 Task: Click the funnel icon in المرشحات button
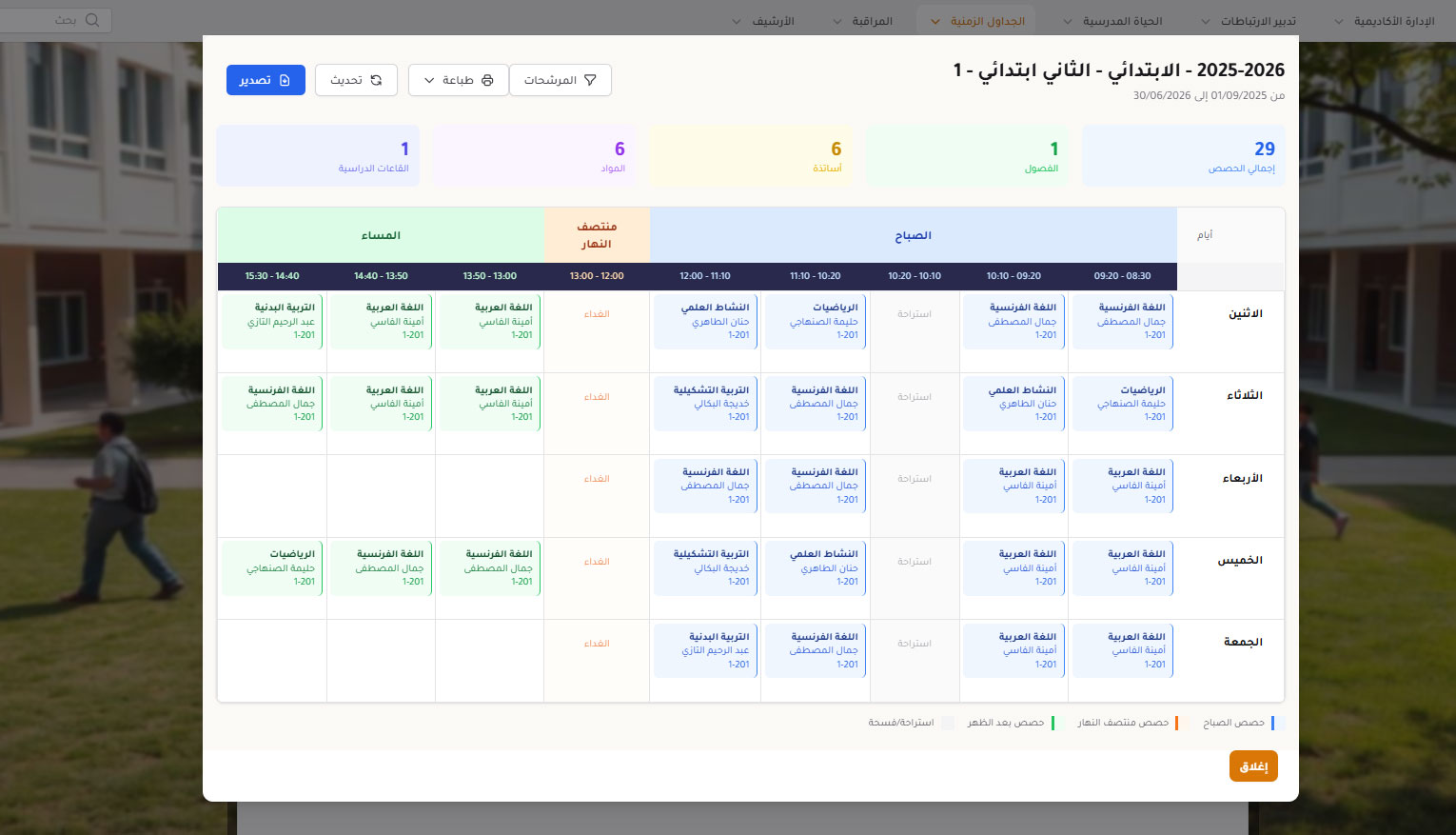(x=590, y=80)
